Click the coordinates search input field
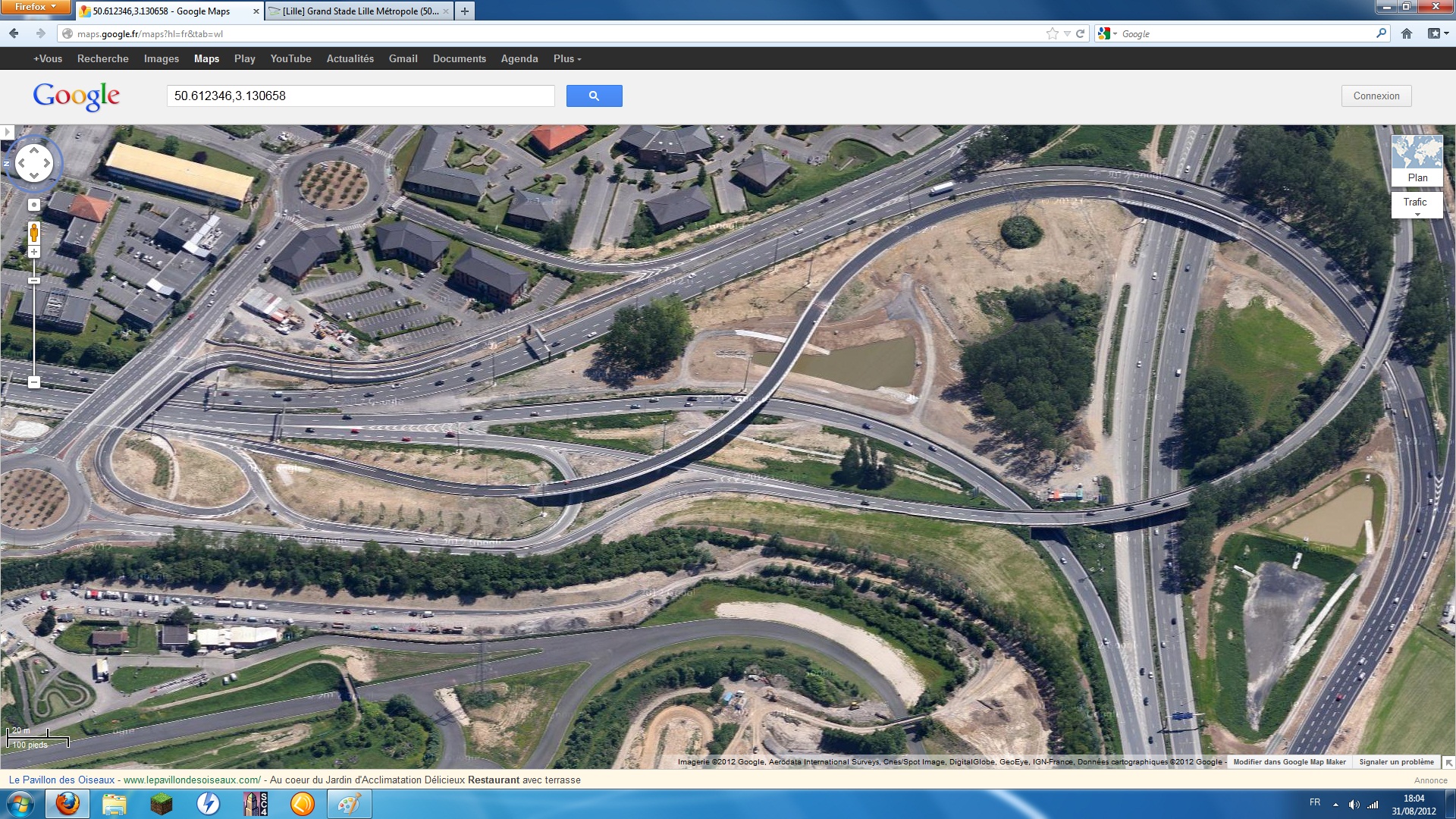1456x819 pixels. 360,96
